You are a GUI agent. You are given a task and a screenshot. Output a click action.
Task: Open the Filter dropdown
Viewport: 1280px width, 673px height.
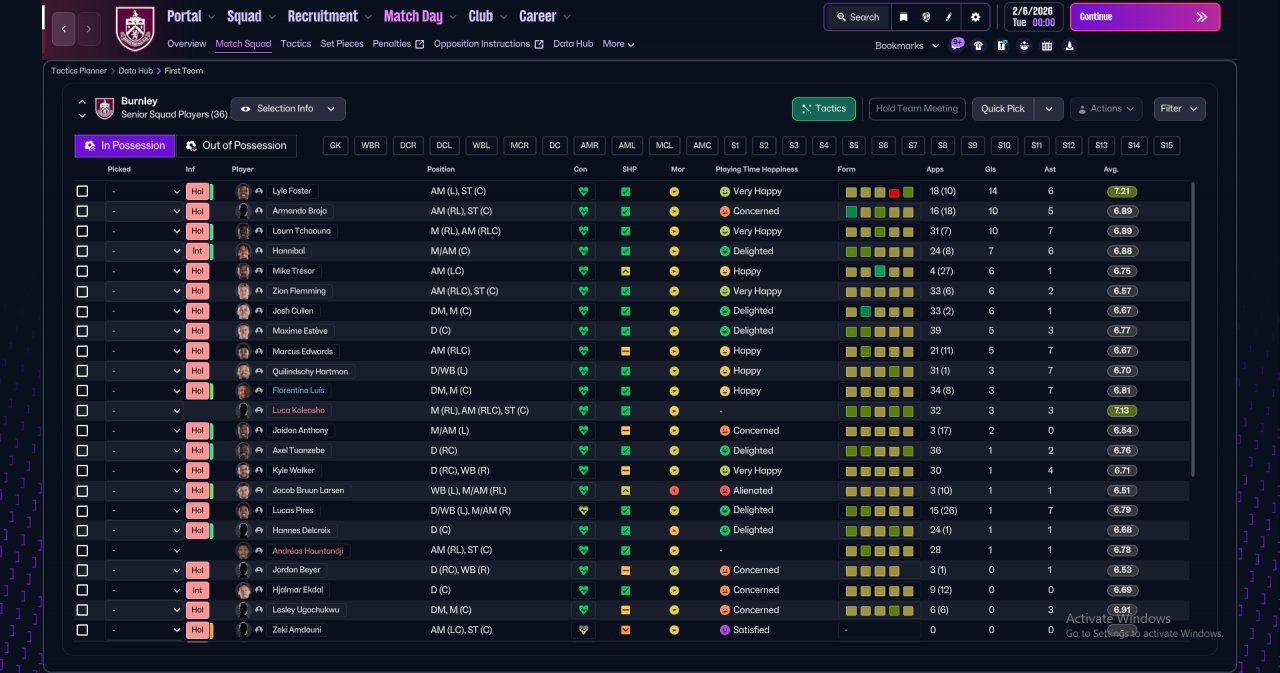[x=1180, y=109]
